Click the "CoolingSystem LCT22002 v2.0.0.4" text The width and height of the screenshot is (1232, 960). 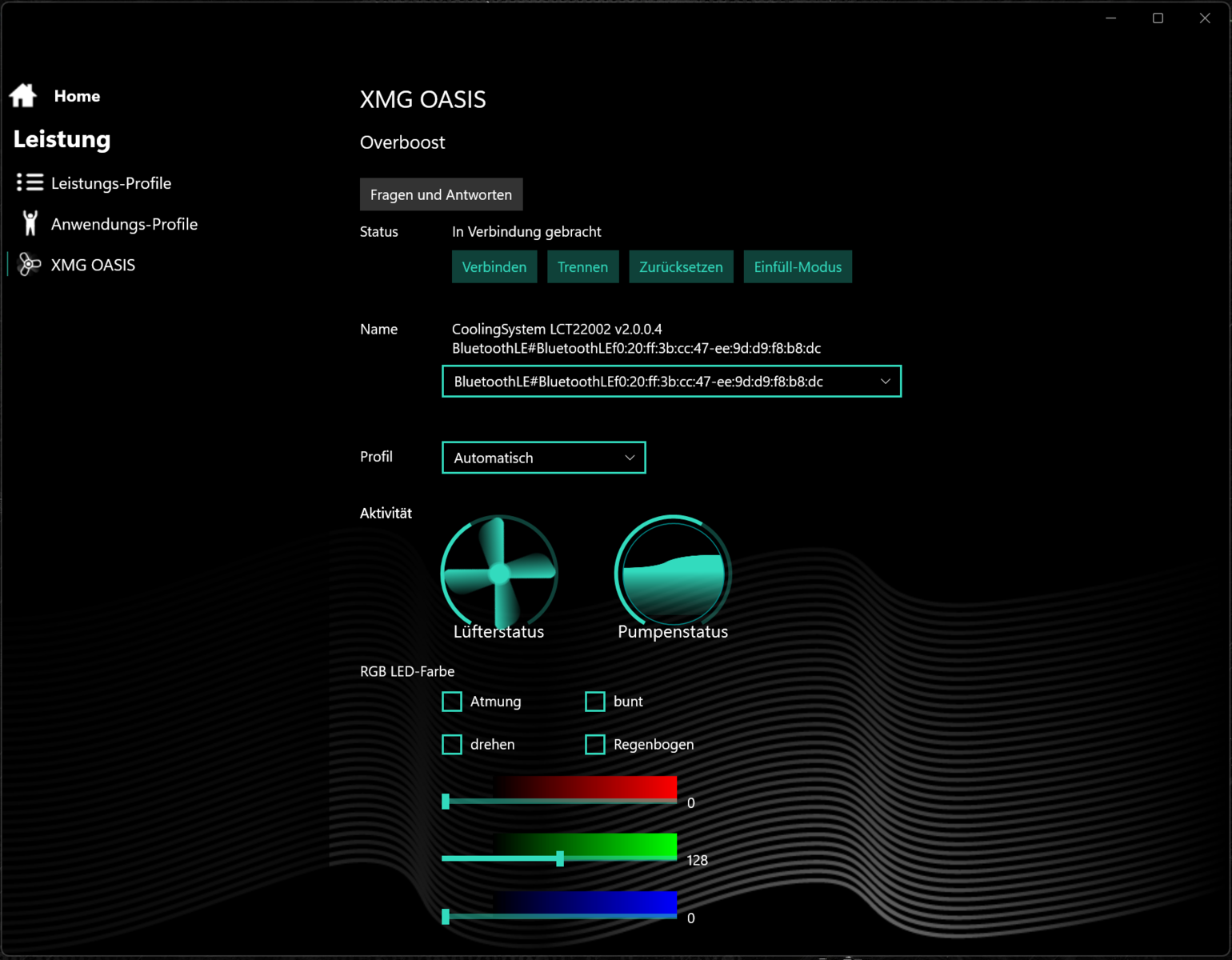pos(557,329)
